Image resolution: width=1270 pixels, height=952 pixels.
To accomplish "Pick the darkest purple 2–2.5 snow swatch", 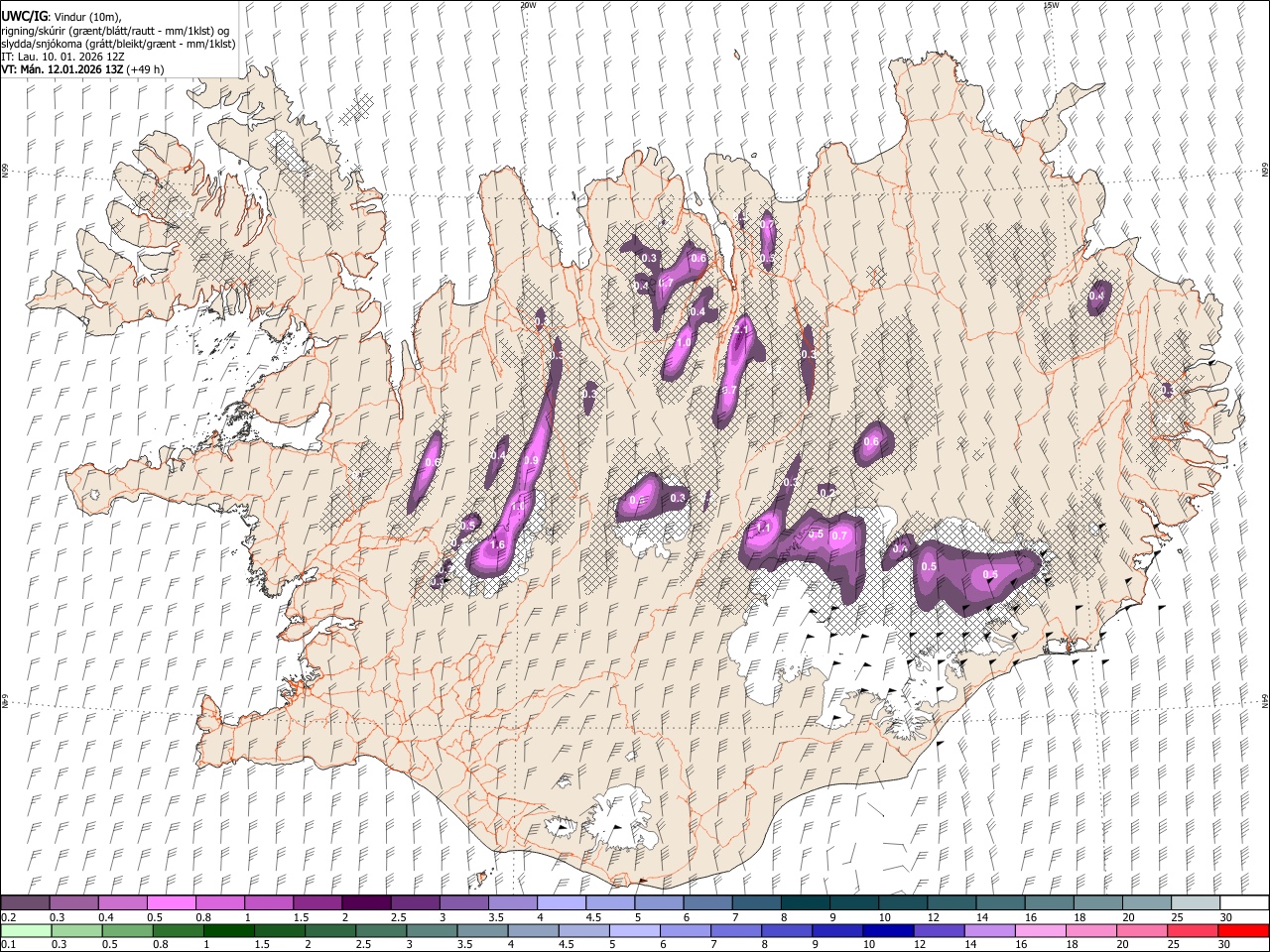I will (365, 903).
